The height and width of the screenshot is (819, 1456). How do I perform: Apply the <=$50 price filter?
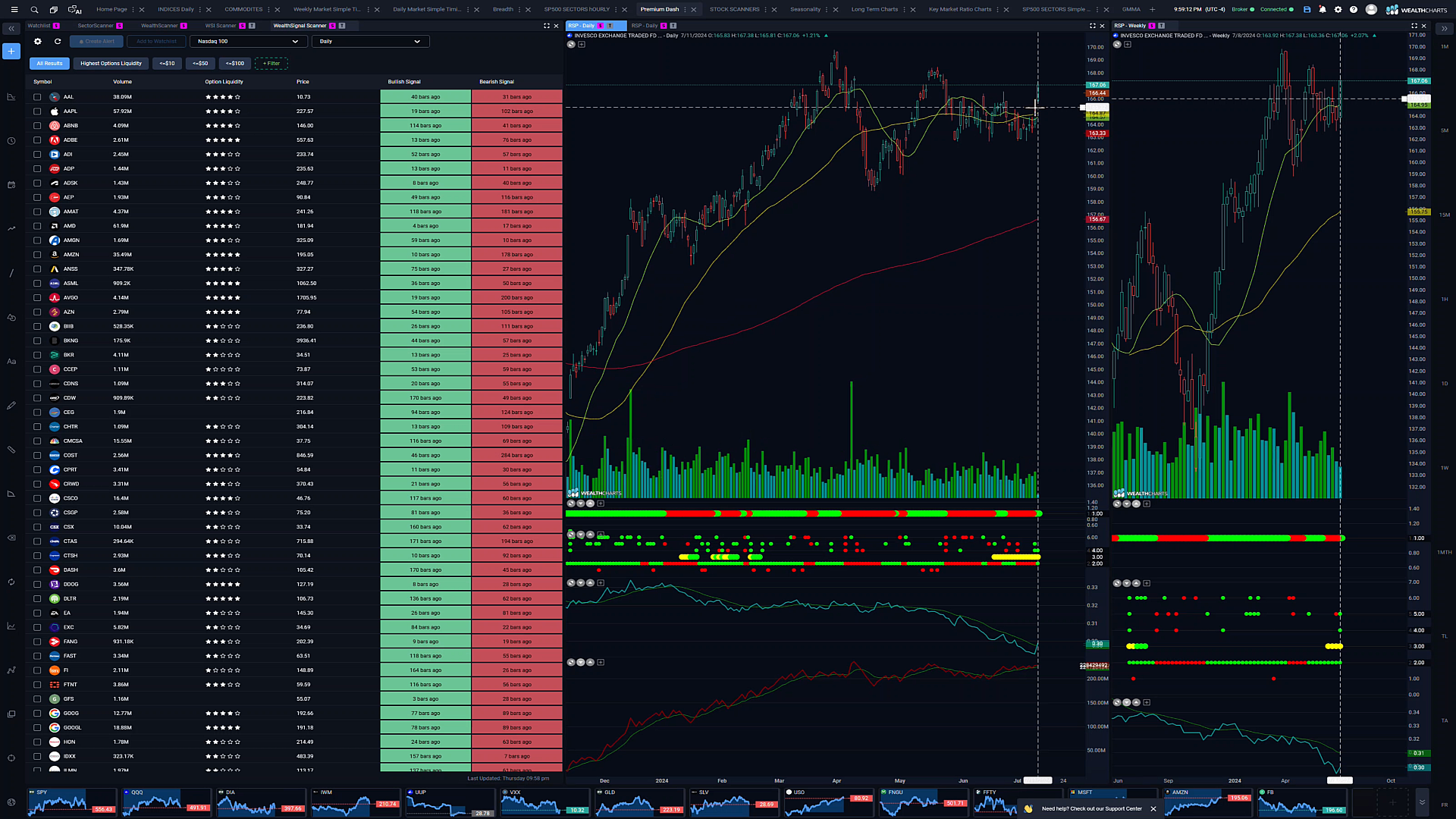point(200,64)
